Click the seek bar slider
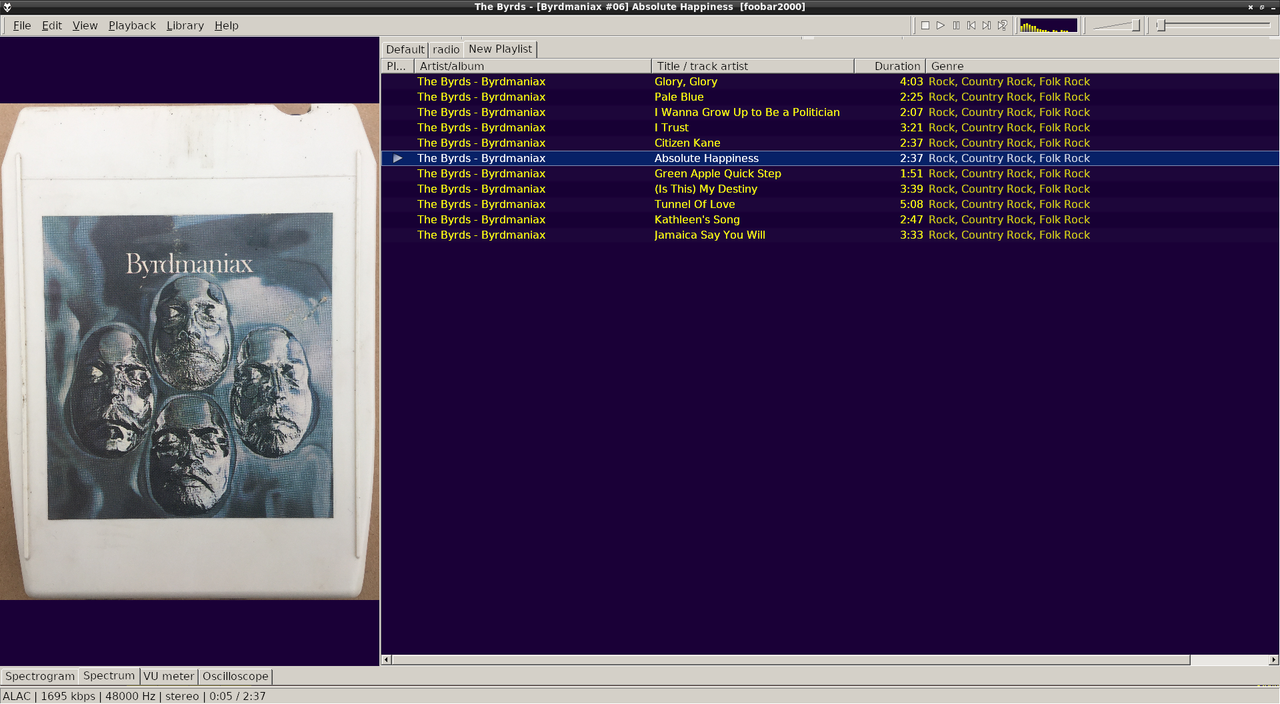This screenshot has height=704, width=1280. [x=1216, y=26]
